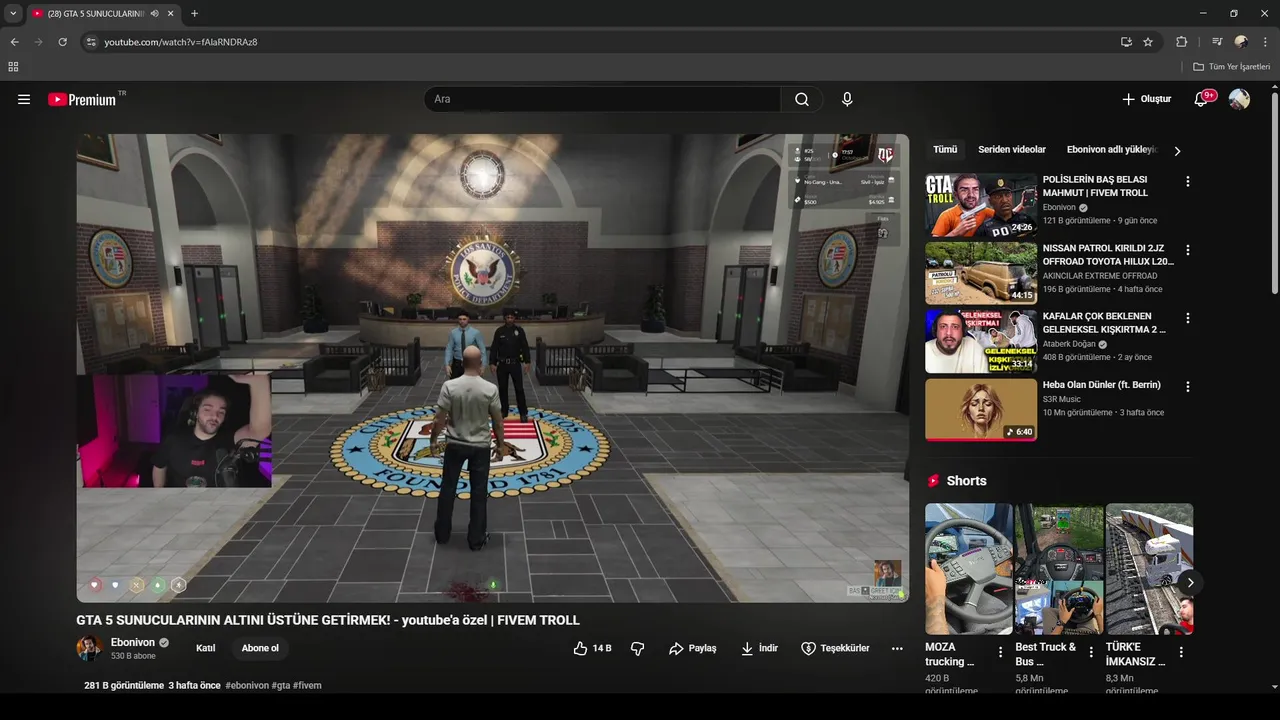
Task: Click the search magnifier button
Action: click(x=802, y=99)
